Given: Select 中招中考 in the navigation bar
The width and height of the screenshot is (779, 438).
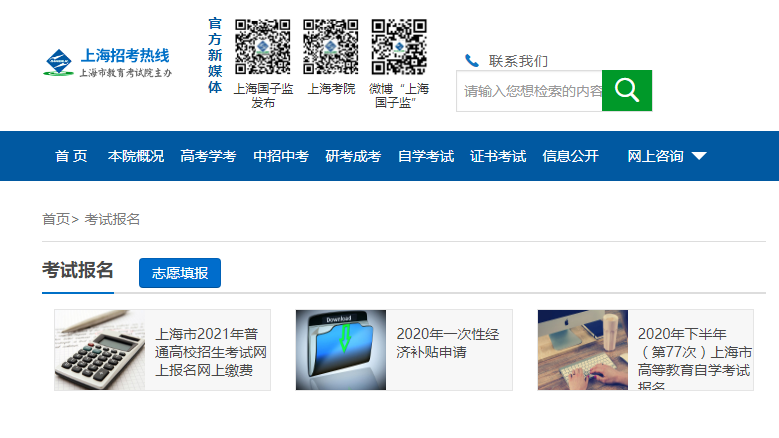Looking at the screenshot, I should 281,156.
